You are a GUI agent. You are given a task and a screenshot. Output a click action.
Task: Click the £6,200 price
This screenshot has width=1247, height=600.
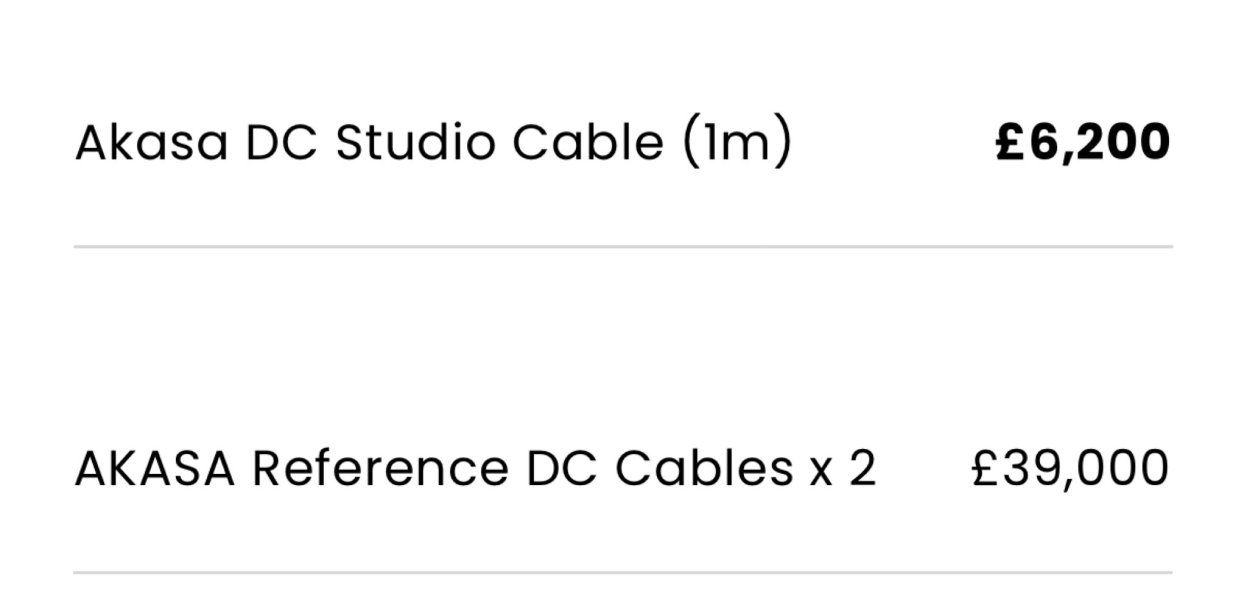pos(1083,143)
